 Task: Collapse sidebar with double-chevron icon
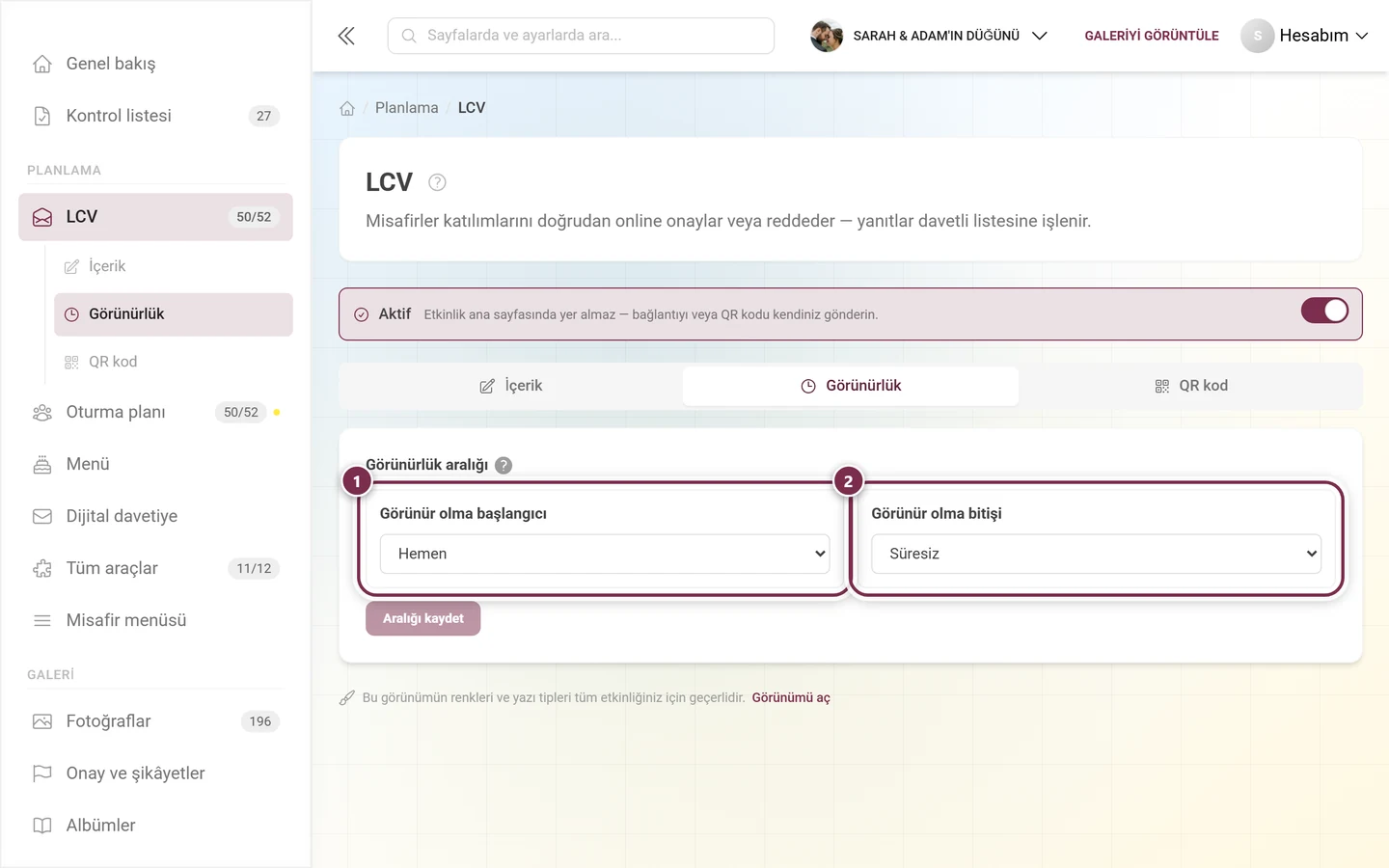[346, 36]
